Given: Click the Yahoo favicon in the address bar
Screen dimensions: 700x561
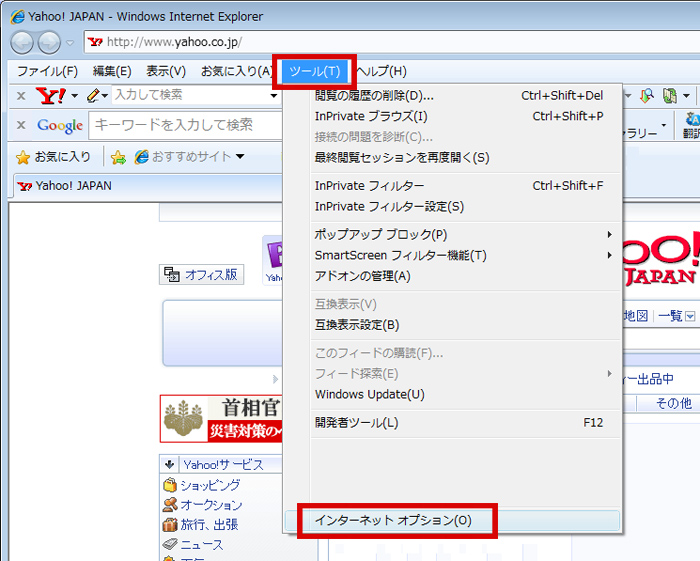Looking at the screenshot, I should pyautogui.click(x=95, y=42).
